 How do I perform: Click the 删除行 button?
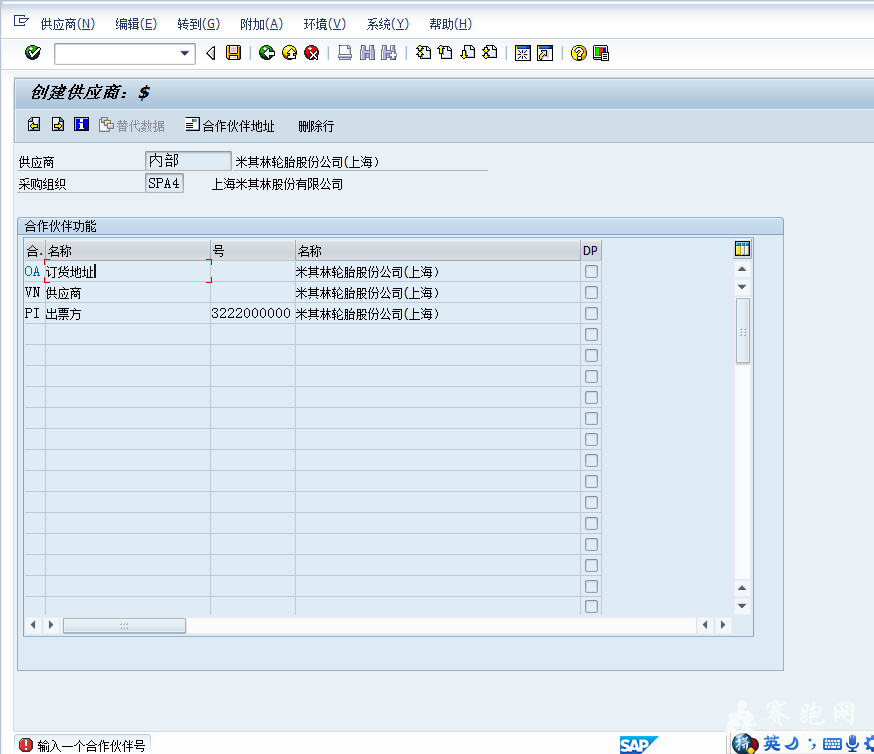[x=316, y=126]
